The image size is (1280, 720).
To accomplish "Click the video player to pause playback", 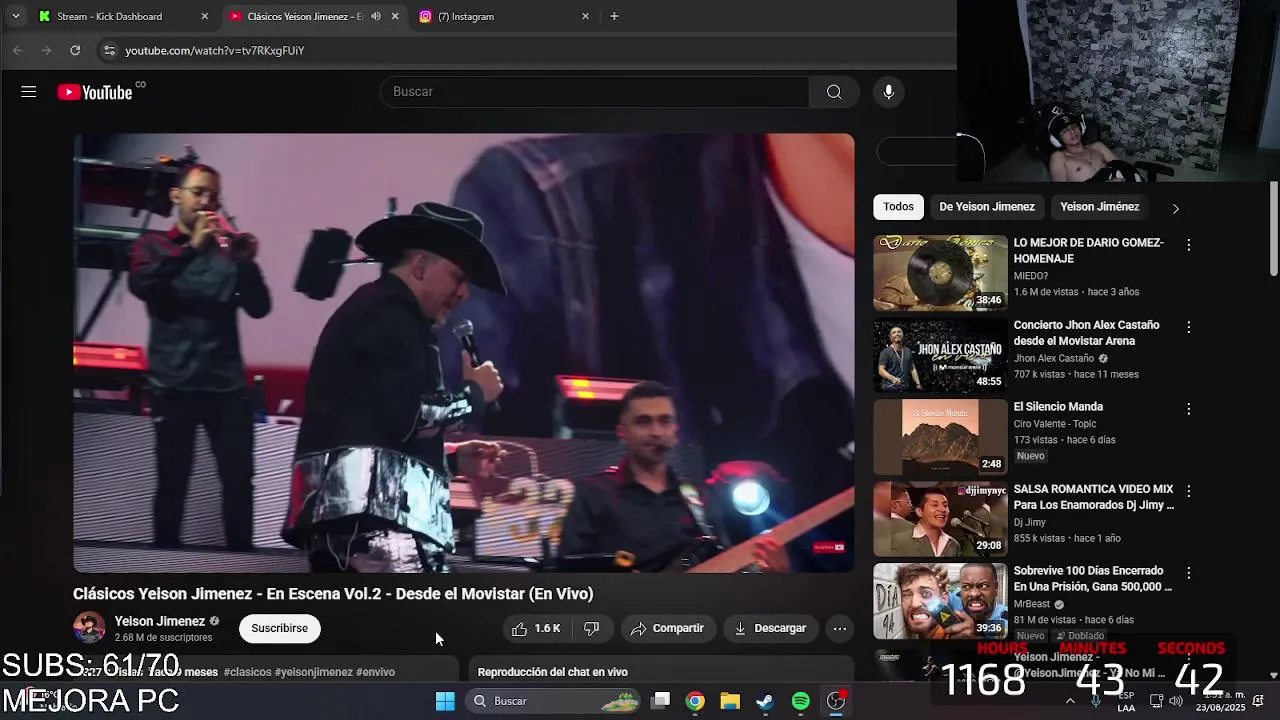I will (464, 353).
